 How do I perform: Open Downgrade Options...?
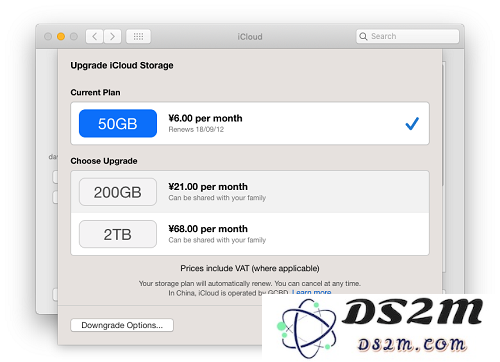(122, 325)
